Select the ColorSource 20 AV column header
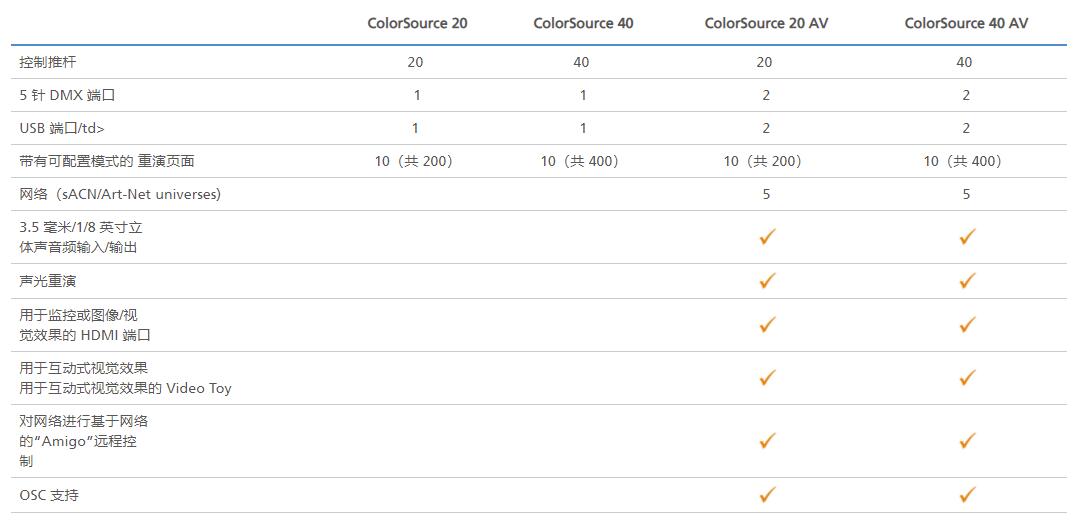 pos(766,23)
